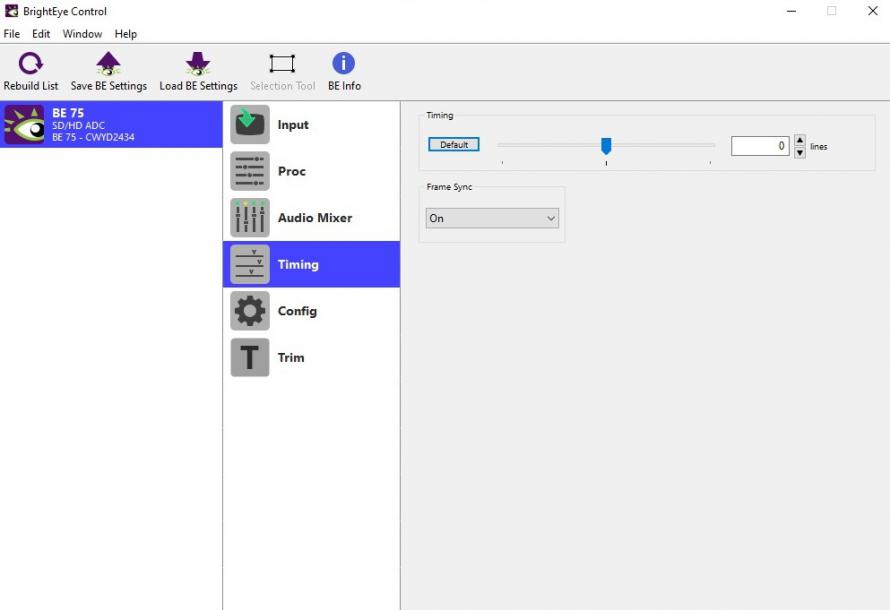Close the BrightEye Control window
The height and width of the screenshot is (610, 890).
[x=873, y=11]
